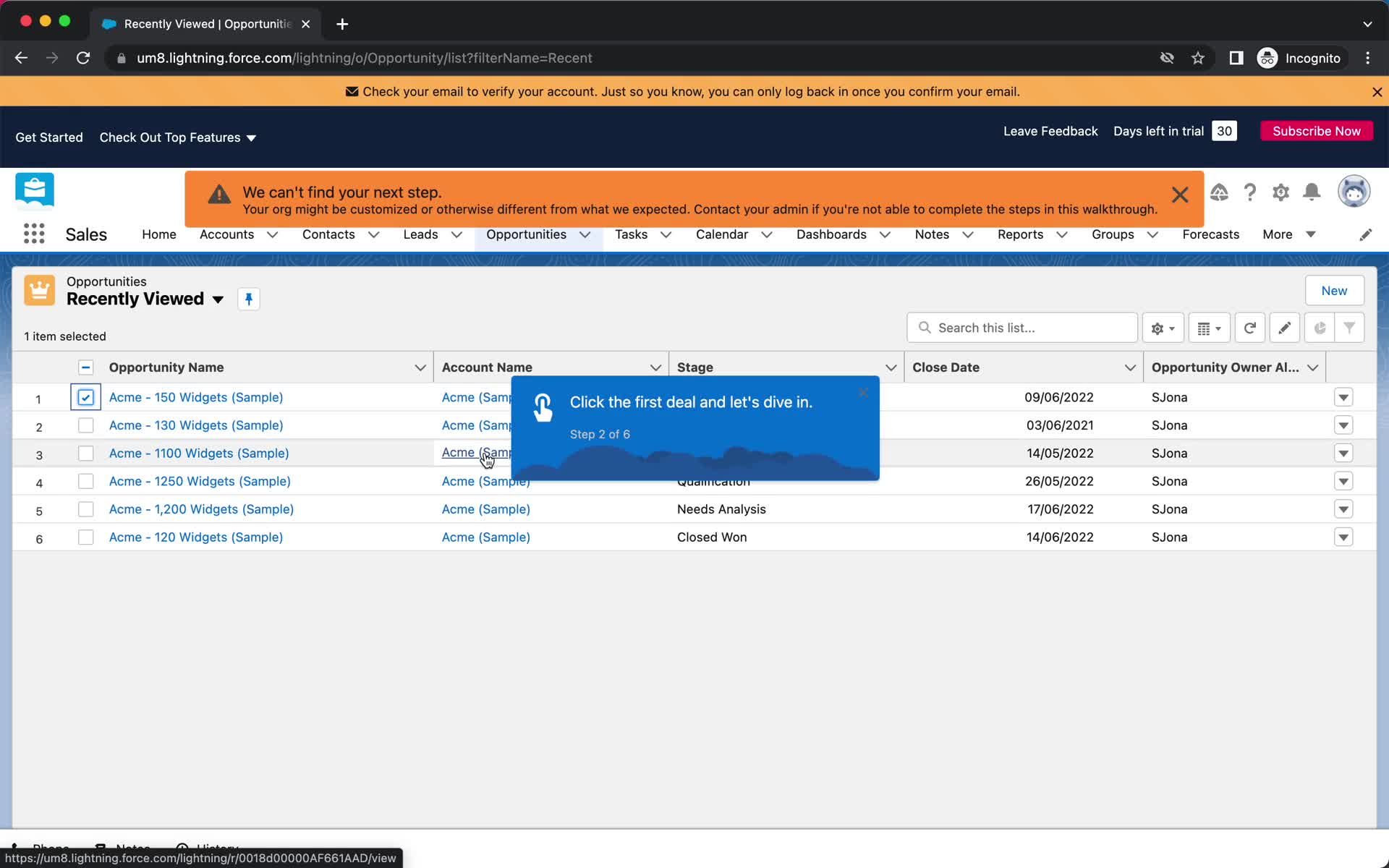The image size is (1389, 868).
Task: Click the New opportunity button
Action: 1334,290
